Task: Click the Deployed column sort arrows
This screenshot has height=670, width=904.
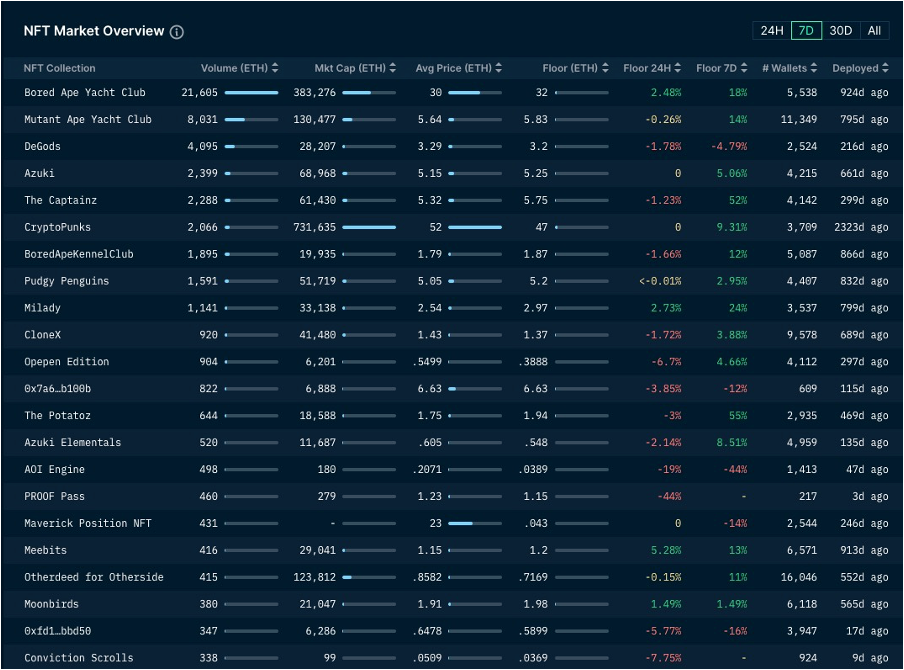Action: [885, 68]
